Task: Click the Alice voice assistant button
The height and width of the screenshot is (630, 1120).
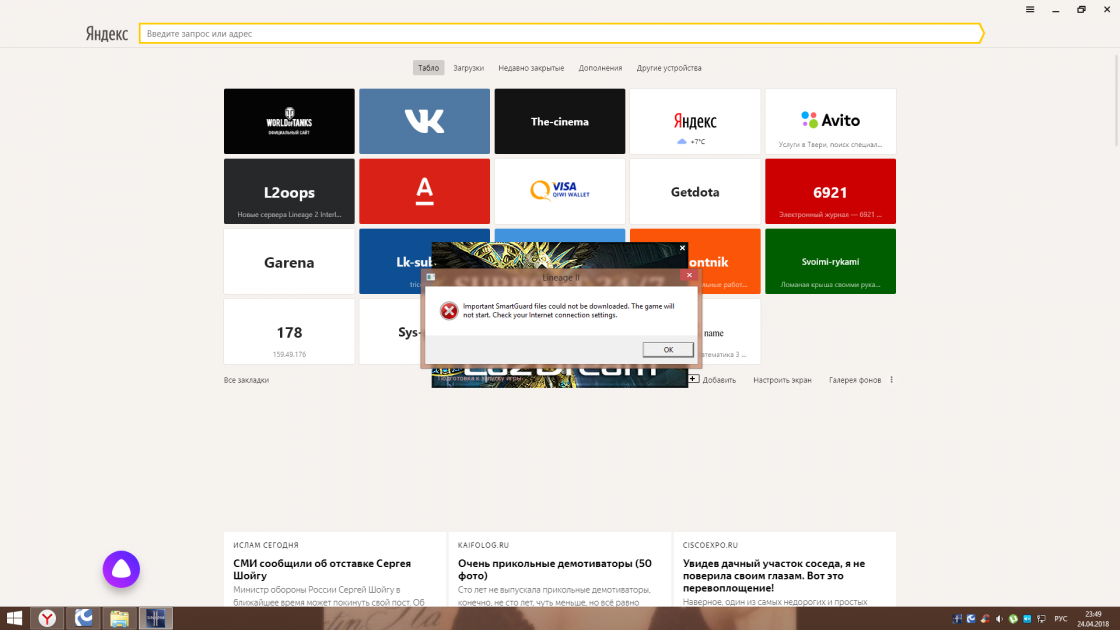Action: coord(121,569)
